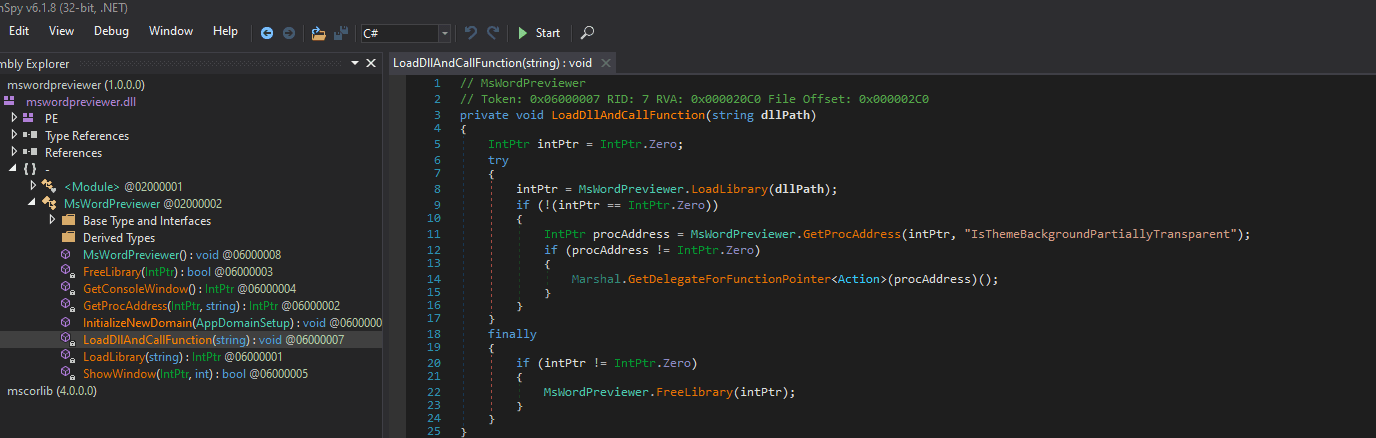Screen dimensions: 1376x438
Task: Select FreeLibrary(IntPtr) method in tree
Action: [x=178, y=272]
